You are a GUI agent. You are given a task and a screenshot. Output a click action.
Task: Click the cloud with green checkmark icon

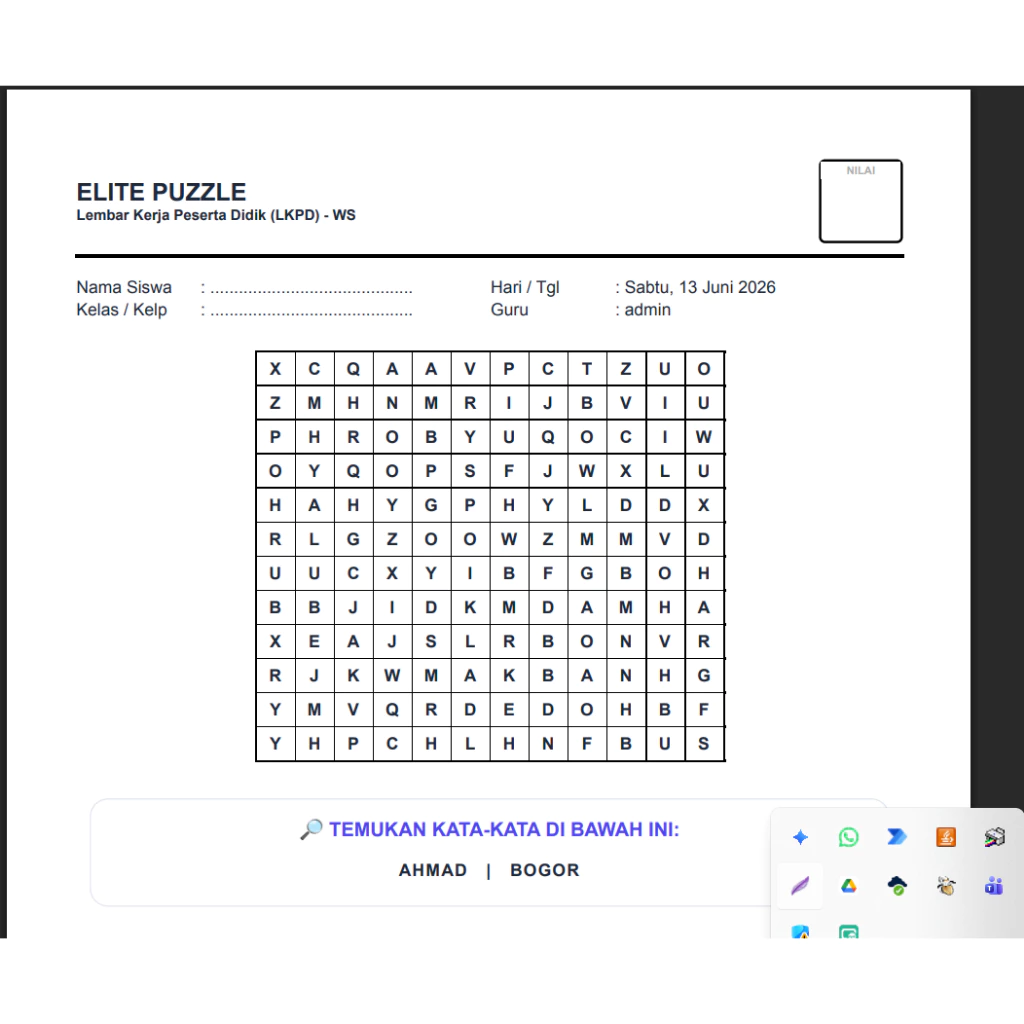pyautogui.click(x=897, y=886)
